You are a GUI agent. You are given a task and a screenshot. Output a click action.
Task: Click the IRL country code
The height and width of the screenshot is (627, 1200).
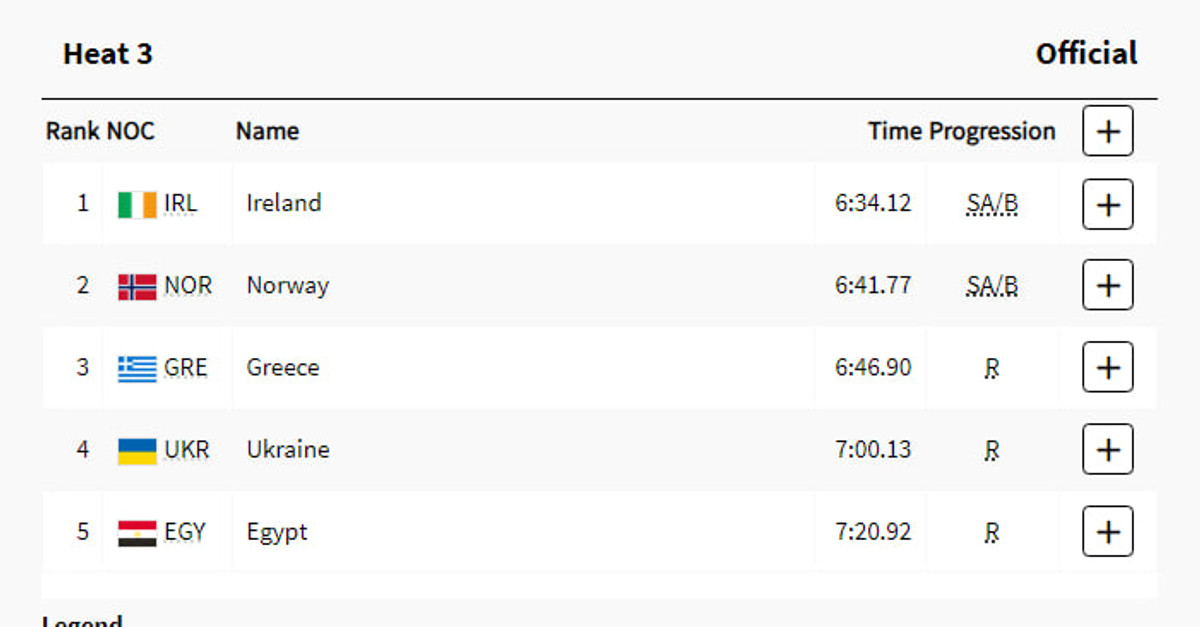point(181,203)
